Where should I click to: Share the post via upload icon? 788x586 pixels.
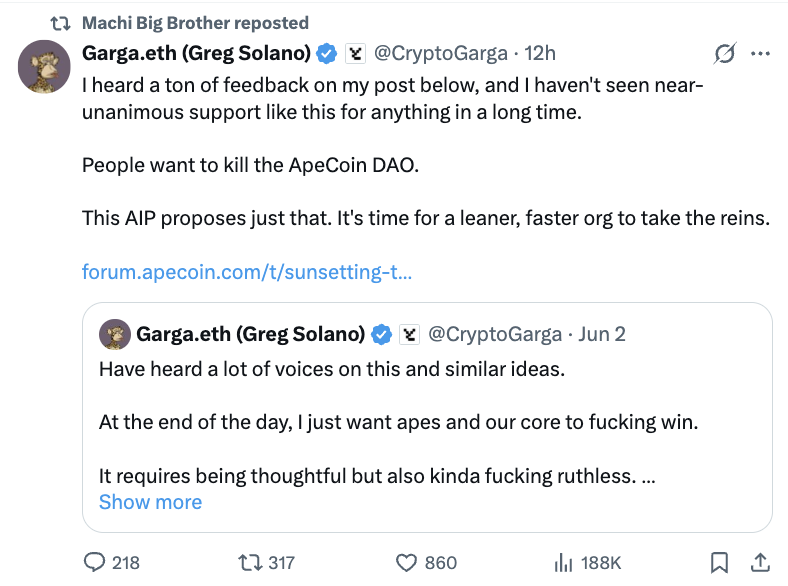click(x=759, y=563)
